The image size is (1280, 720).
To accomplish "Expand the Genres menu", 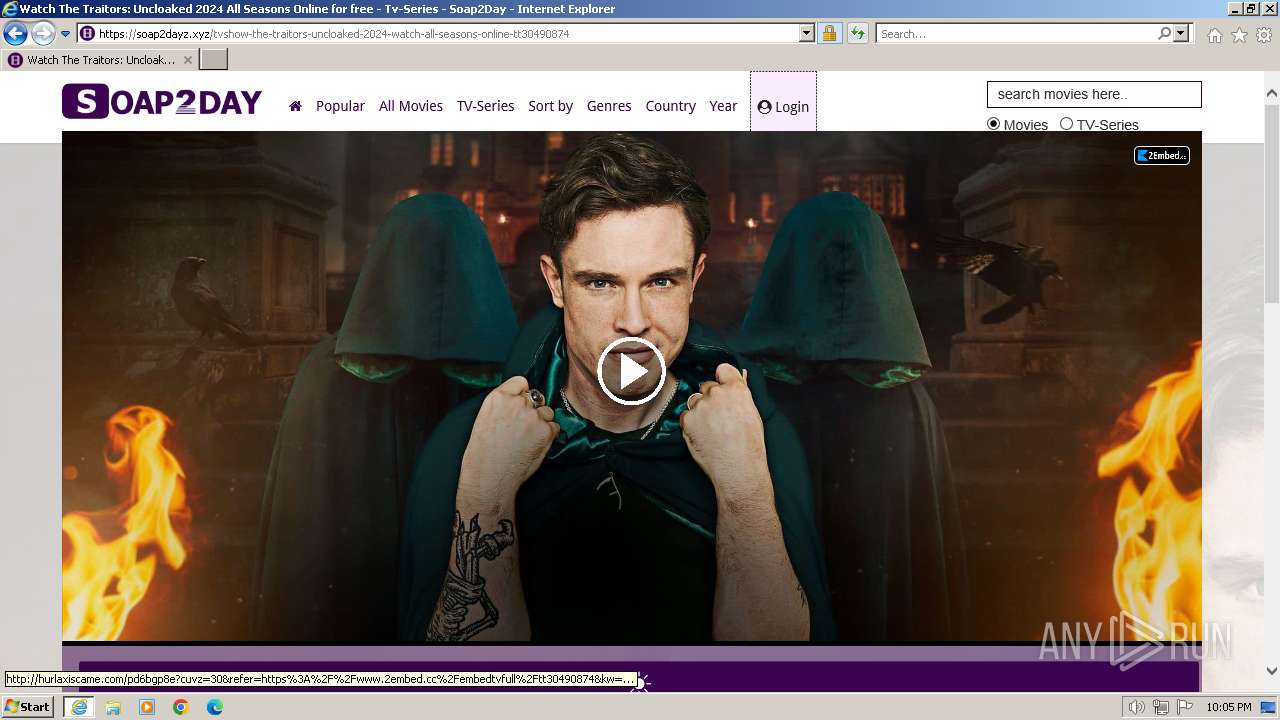I will pyautogui.click(x=609, y=106).
